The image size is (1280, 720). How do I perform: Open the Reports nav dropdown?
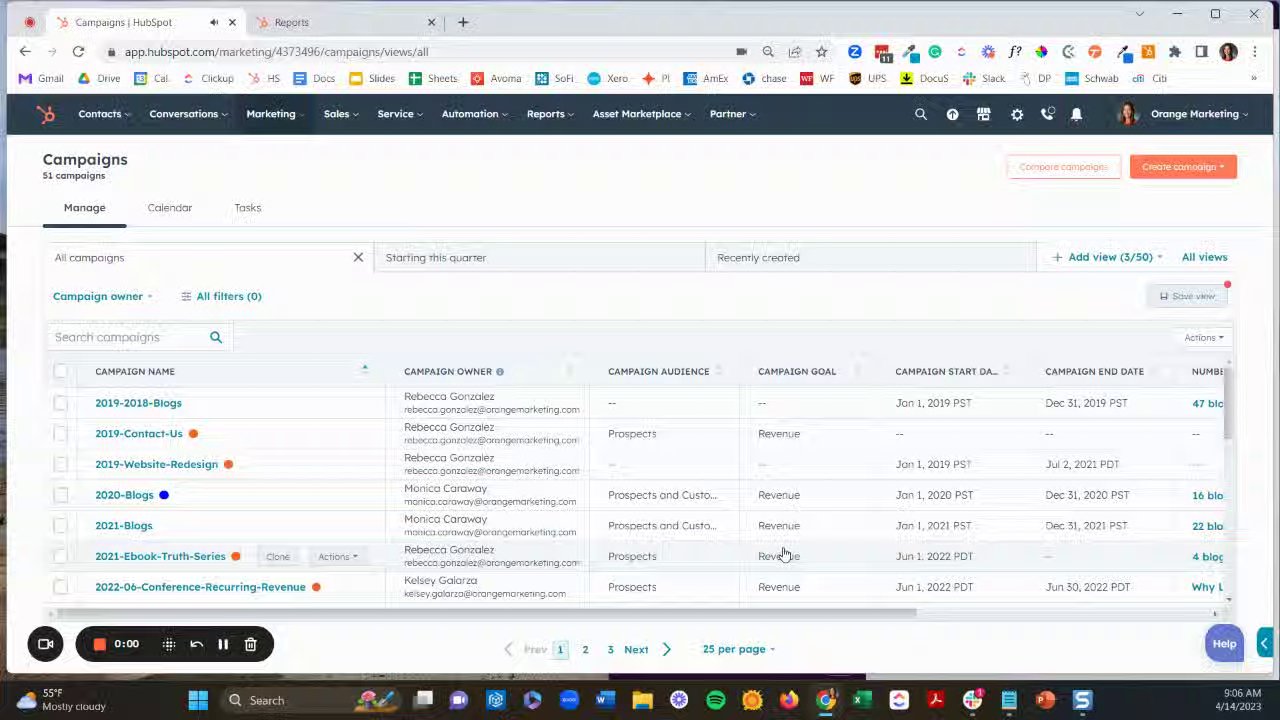[550, 114]
